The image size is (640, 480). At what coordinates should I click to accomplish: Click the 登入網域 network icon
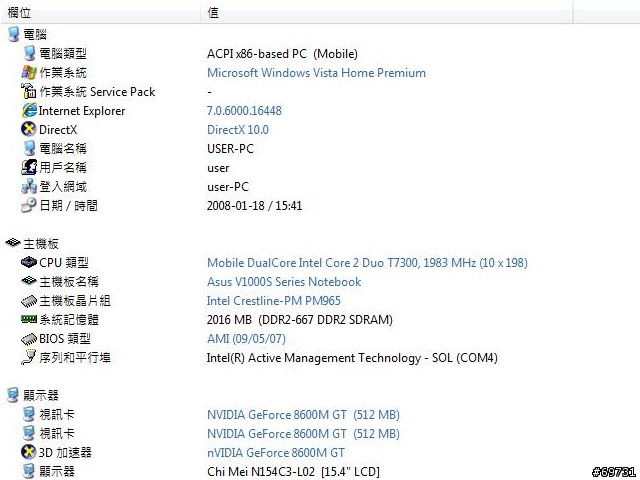coord(29,187)
